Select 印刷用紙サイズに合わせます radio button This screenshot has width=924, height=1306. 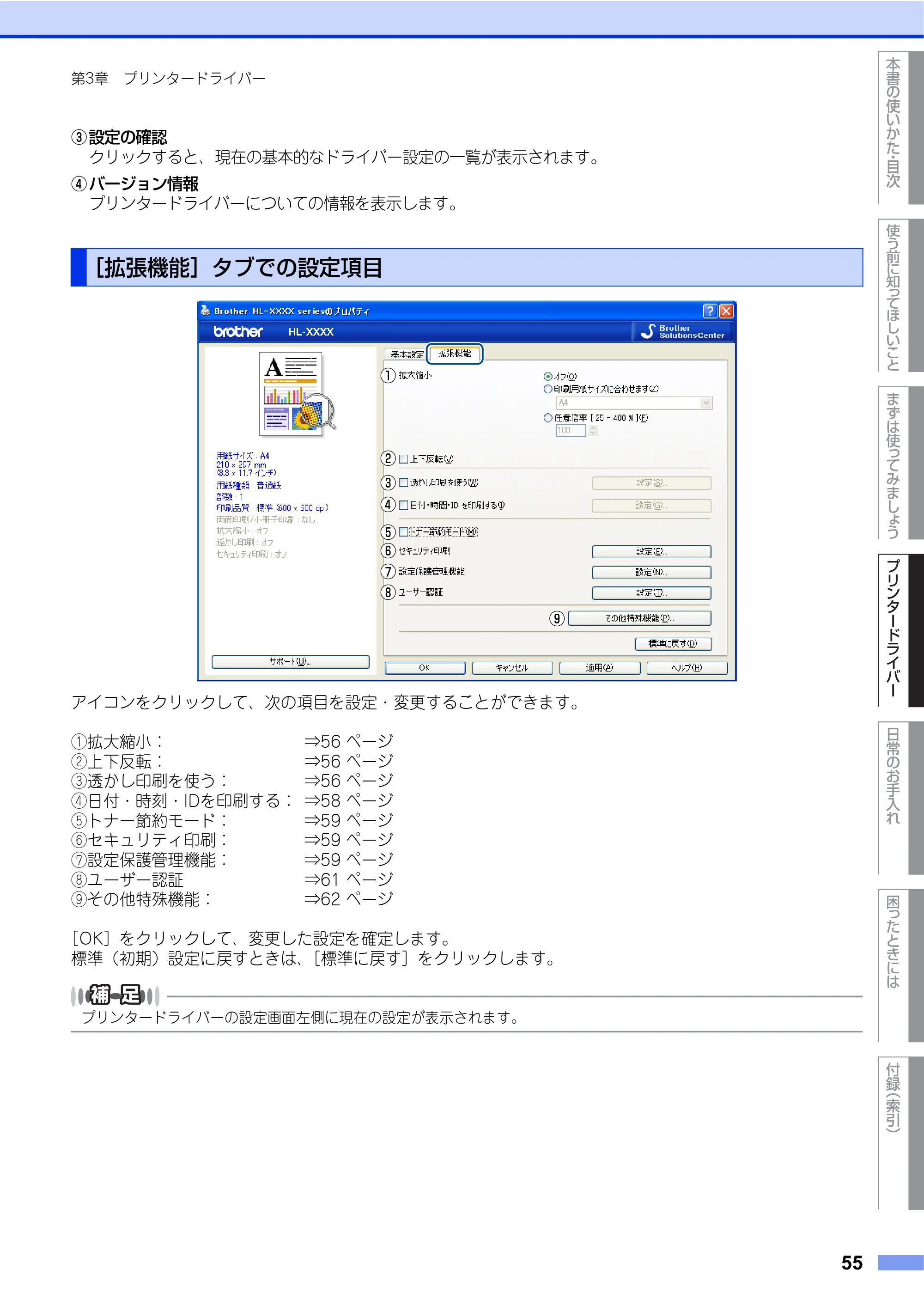[547, 389]
